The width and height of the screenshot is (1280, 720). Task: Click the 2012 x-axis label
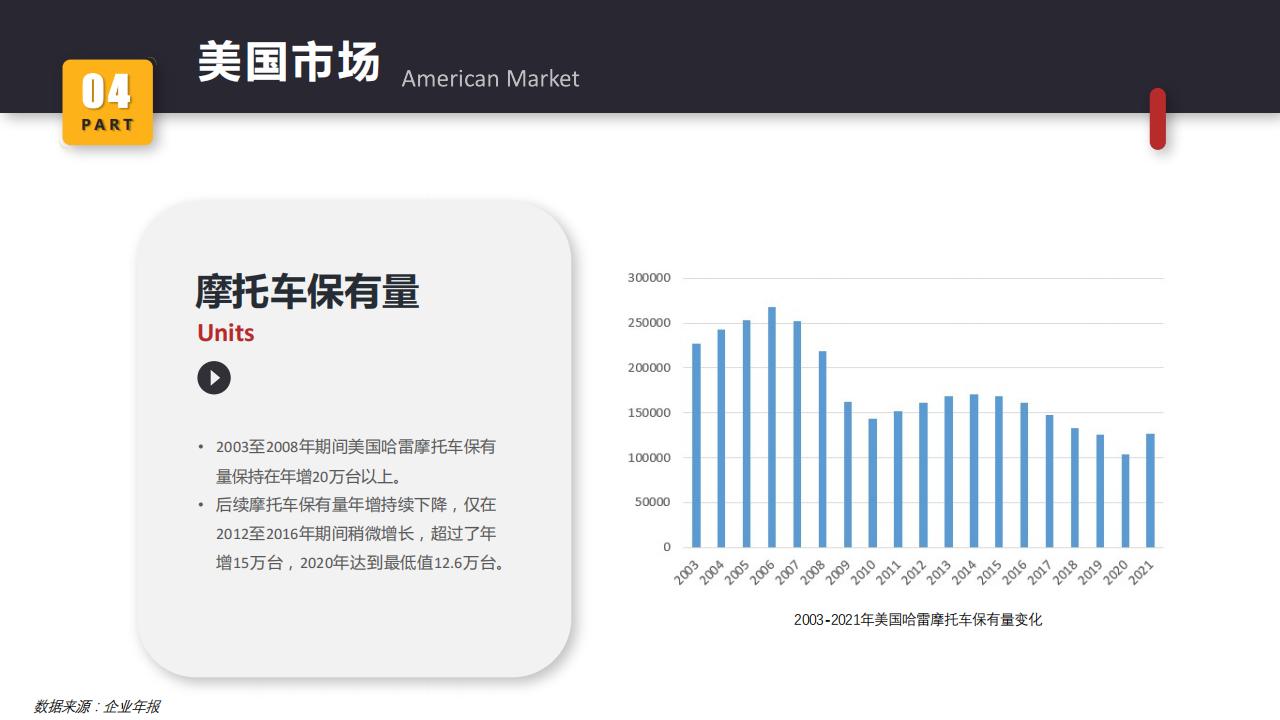click(x=913, y=573)
